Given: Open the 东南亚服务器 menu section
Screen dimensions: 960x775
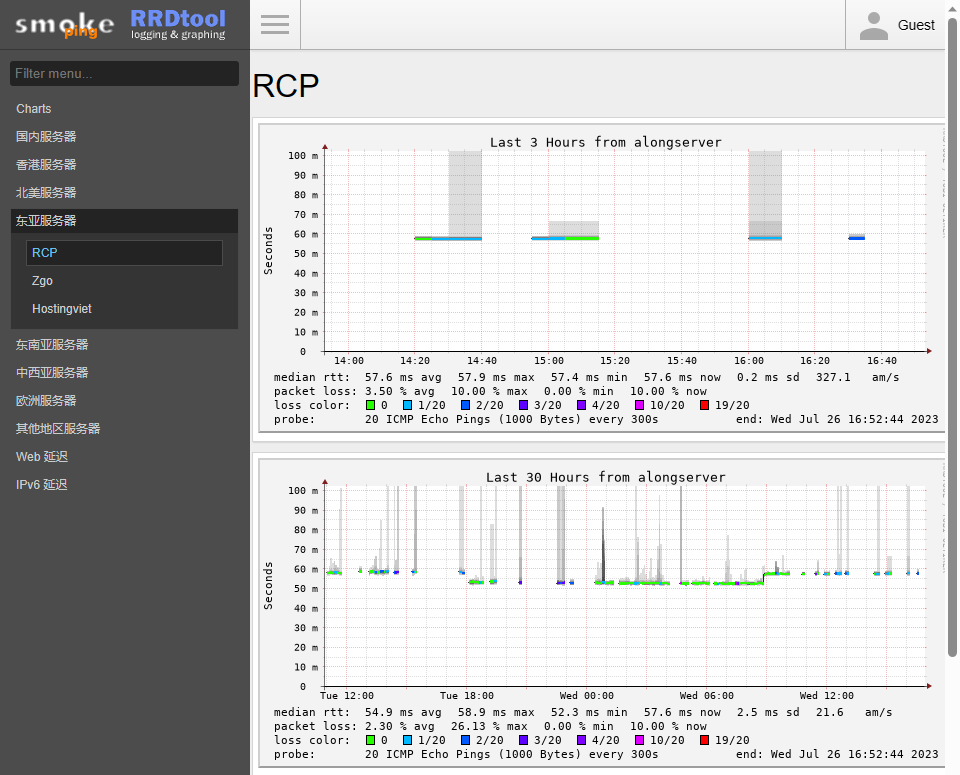Looking at the screenshot, I should (x=52, y=345).
